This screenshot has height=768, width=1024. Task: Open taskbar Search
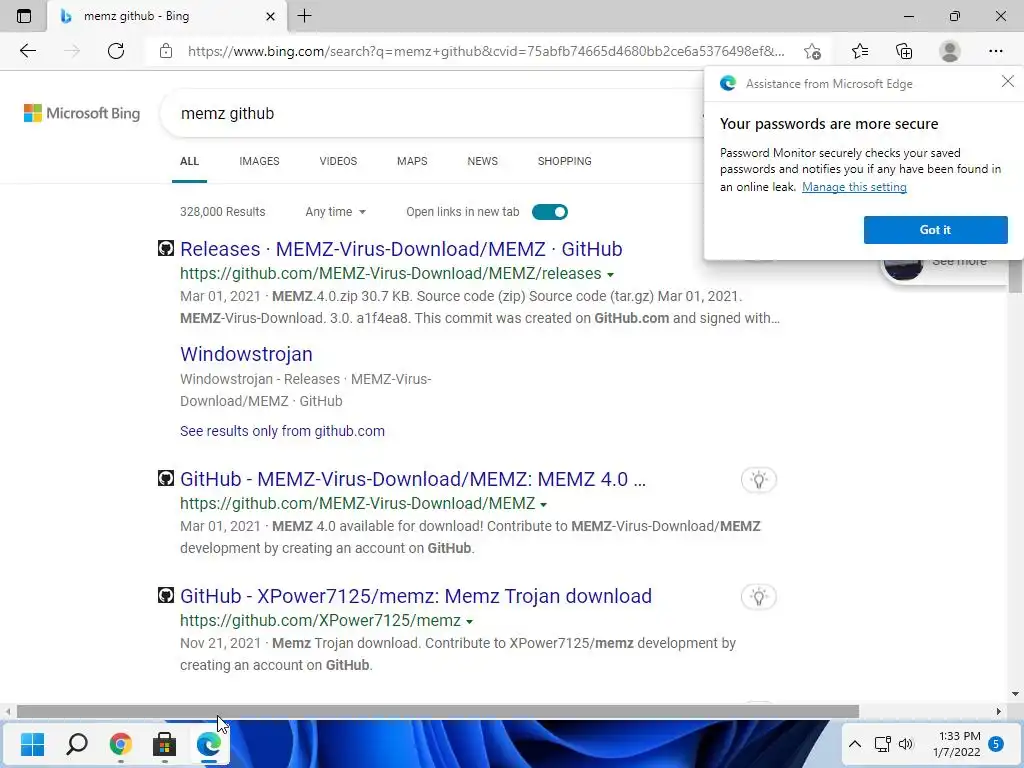pos(76,744)
